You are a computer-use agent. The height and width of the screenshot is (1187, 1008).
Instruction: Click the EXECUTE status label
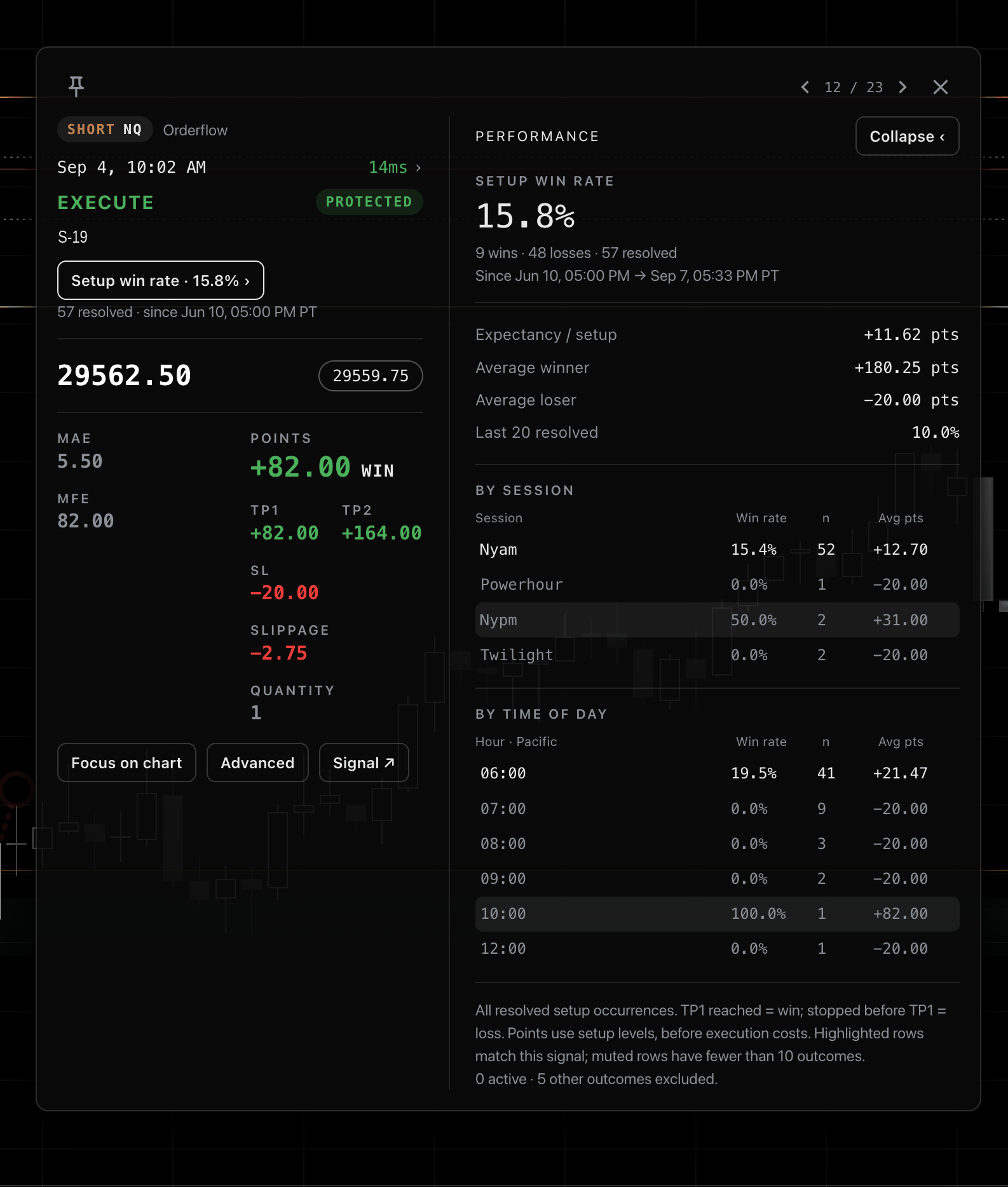tap(106, 203)
